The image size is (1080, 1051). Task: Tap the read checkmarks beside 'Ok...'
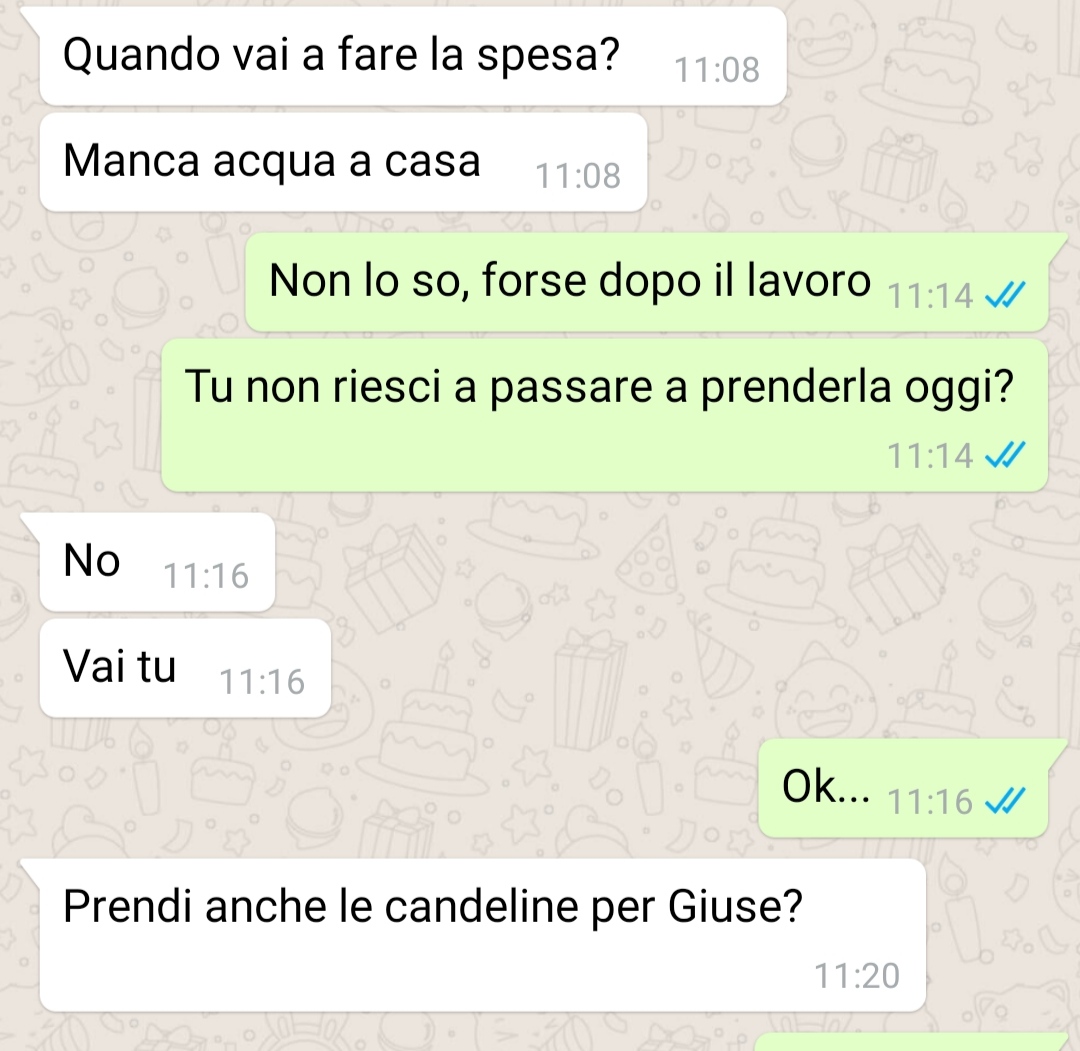[x=1005, y=801]
